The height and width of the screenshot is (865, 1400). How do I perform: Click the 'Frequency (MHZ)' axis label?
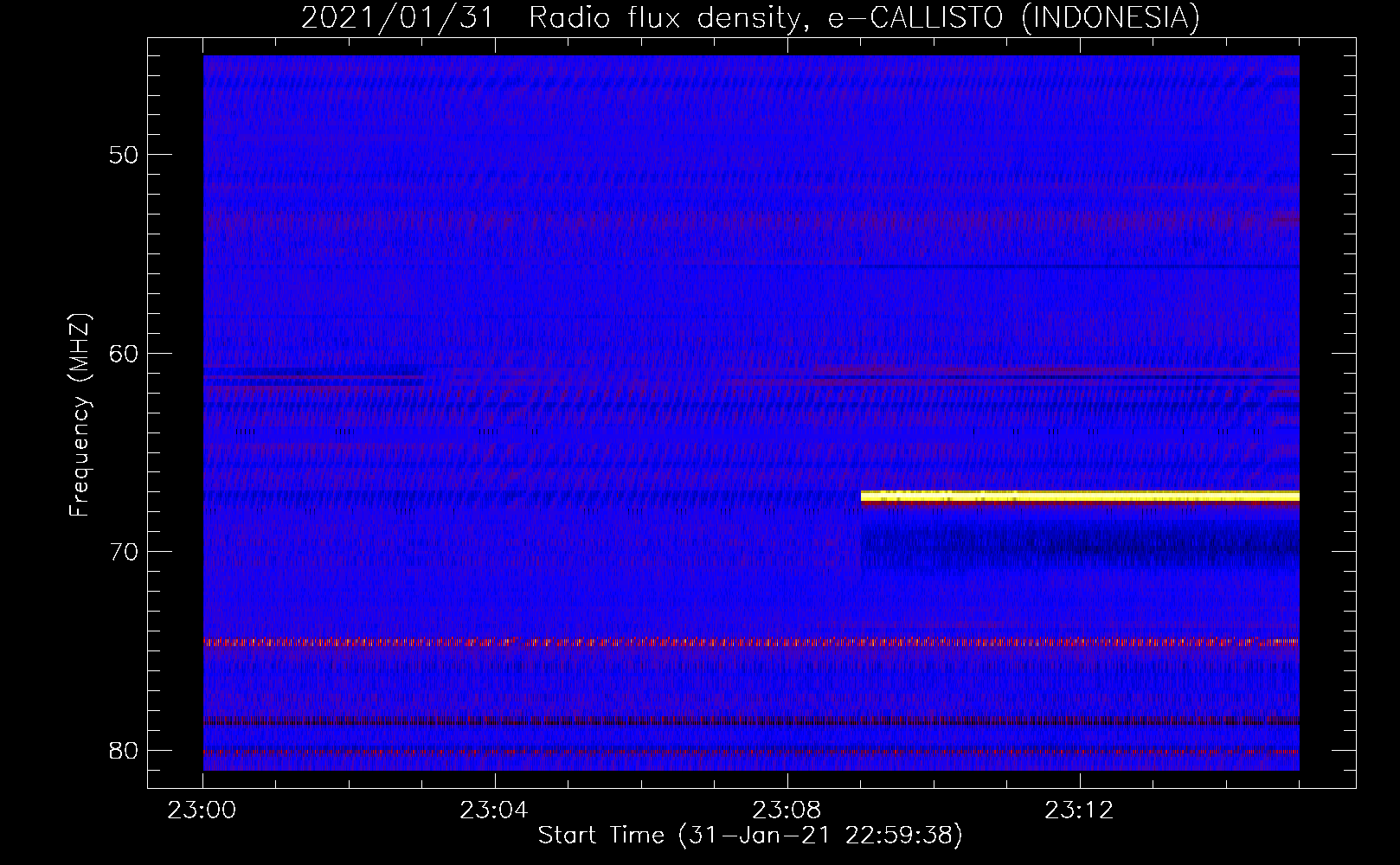(80, 415)
